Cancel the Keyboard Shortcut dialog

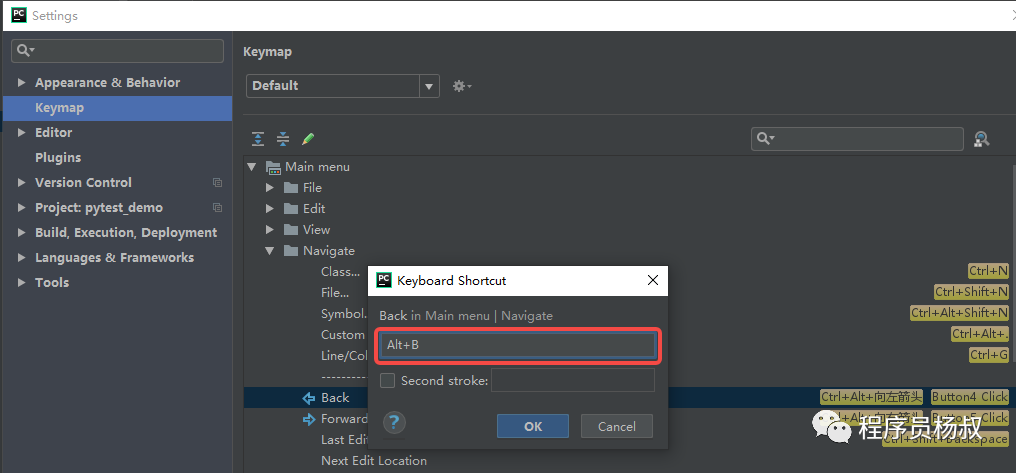click(x=616, y=426)
